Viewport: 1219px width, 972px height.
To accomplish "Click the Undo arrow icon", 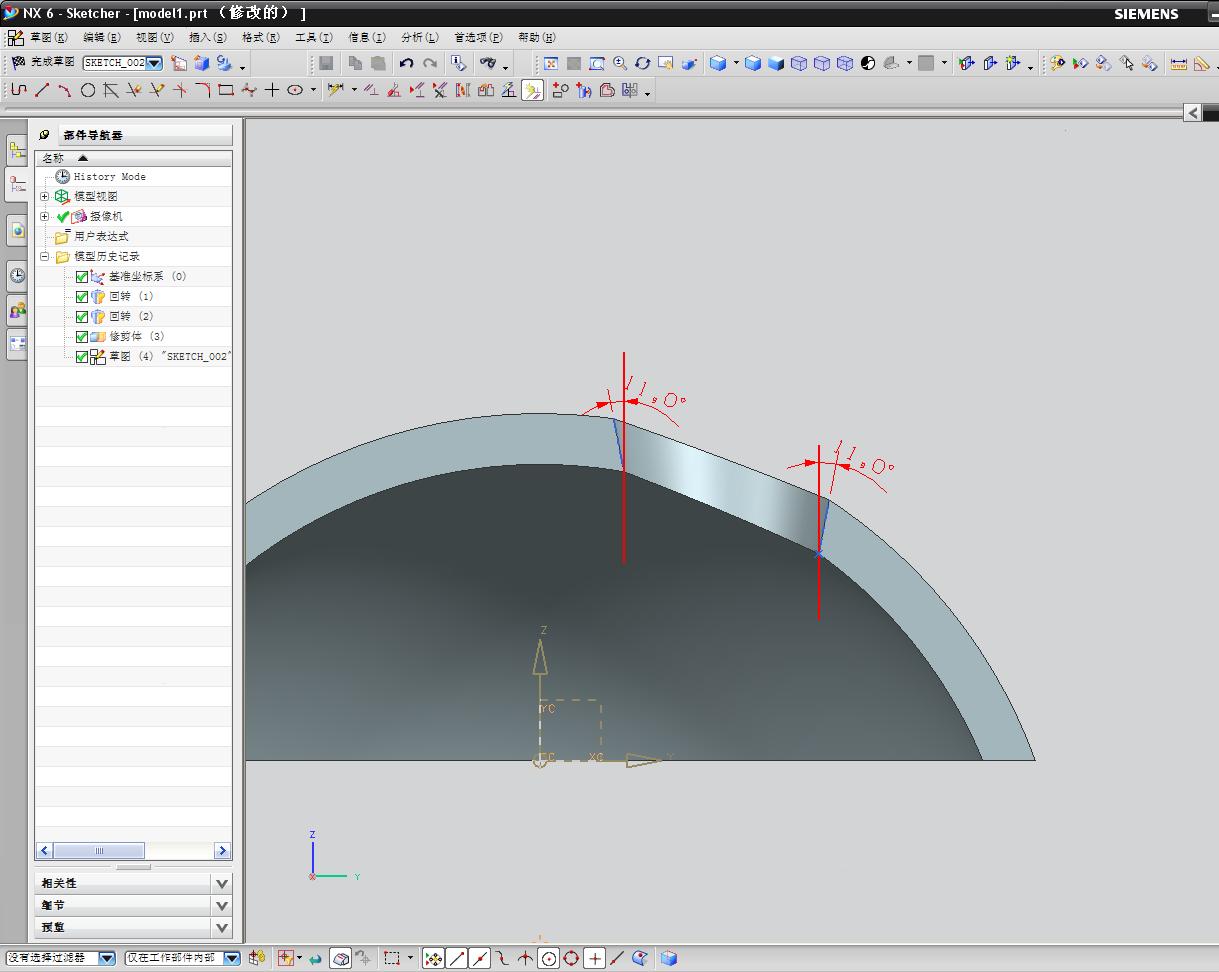I will tap(406, 63).
